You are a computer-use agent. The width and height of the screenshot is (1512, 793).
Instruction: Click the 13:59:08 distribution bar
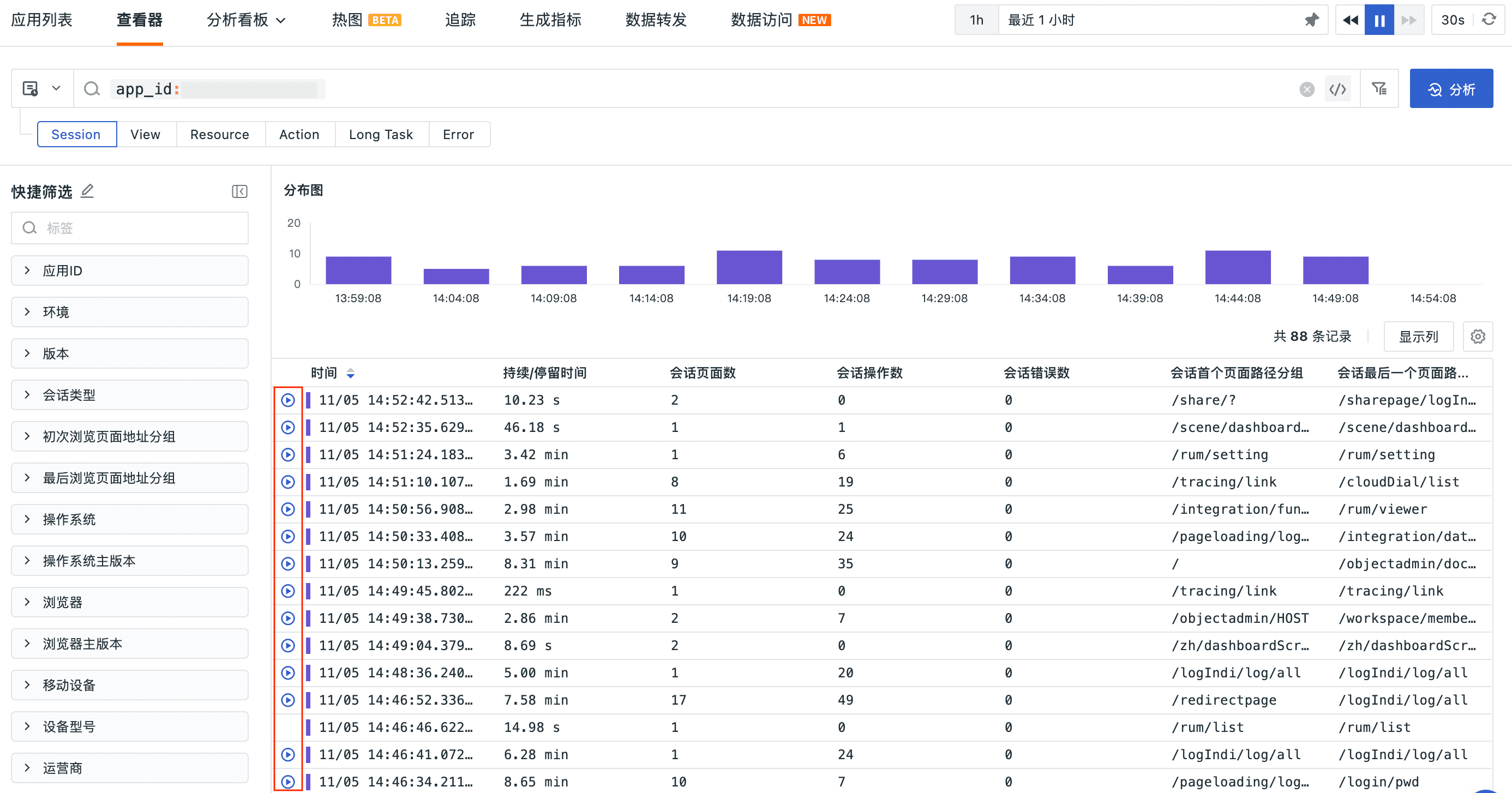358,271
